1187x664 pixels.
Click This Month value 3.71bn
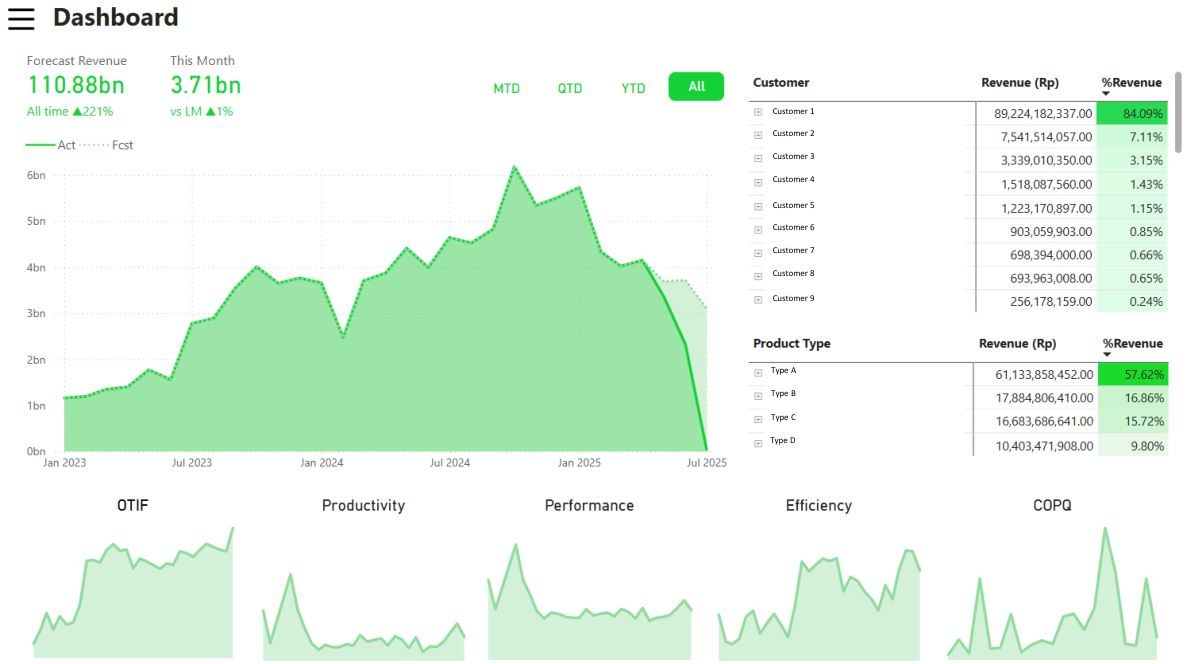(205, 85)
